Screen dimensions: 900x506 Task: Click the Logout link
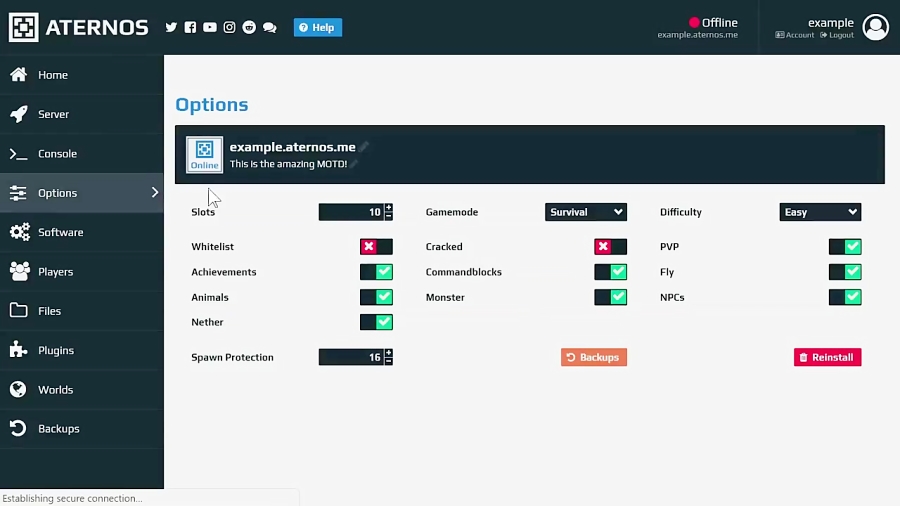837,35
